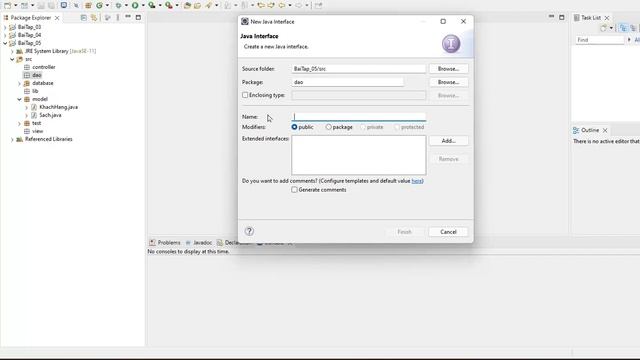Click the help question mark in dialog
The width and height of the screenshot is (640, 360).
(x=249, y=231)
